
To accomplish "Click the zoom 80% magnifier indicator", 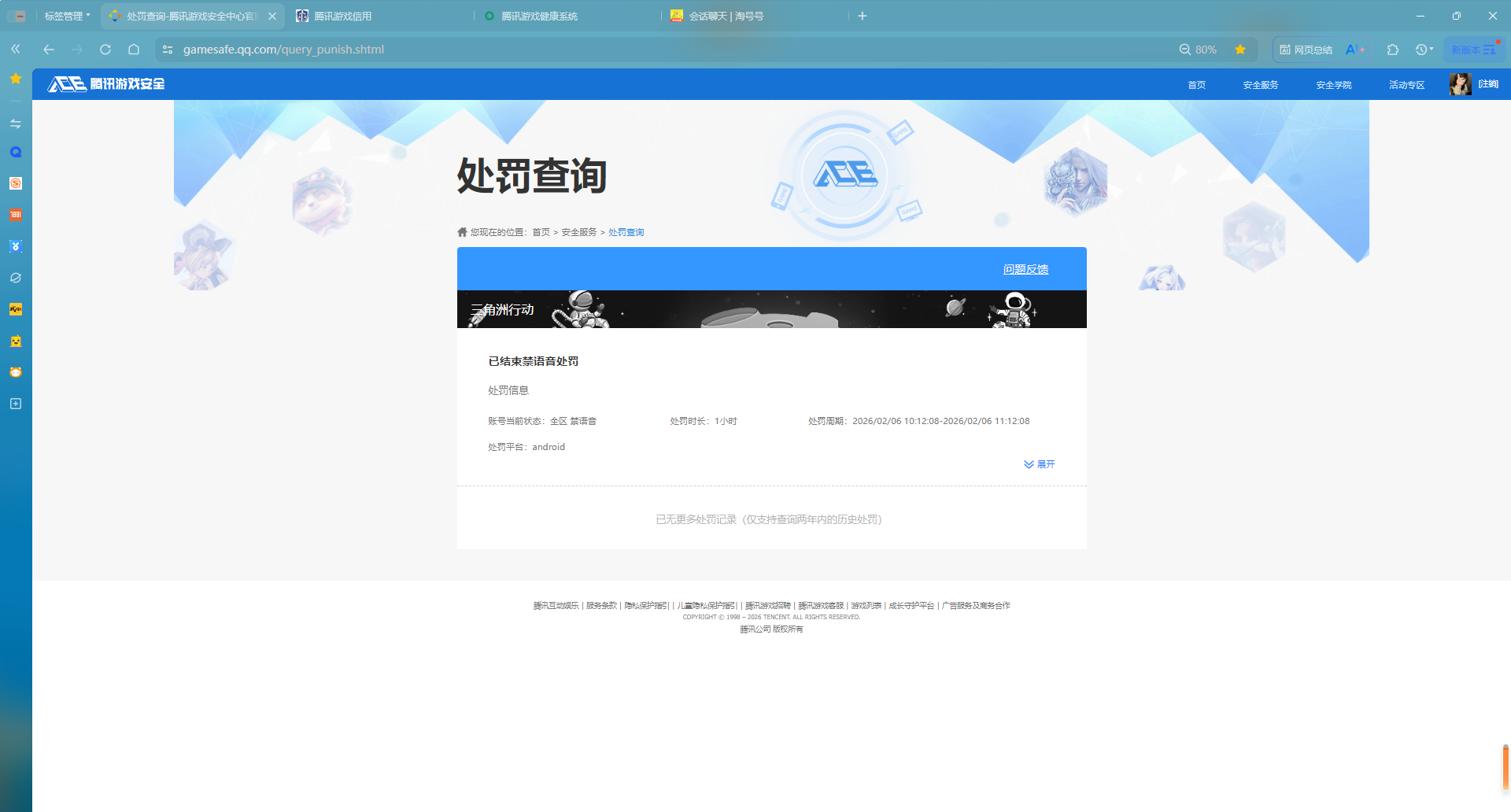I will (x=1198, y=50).
